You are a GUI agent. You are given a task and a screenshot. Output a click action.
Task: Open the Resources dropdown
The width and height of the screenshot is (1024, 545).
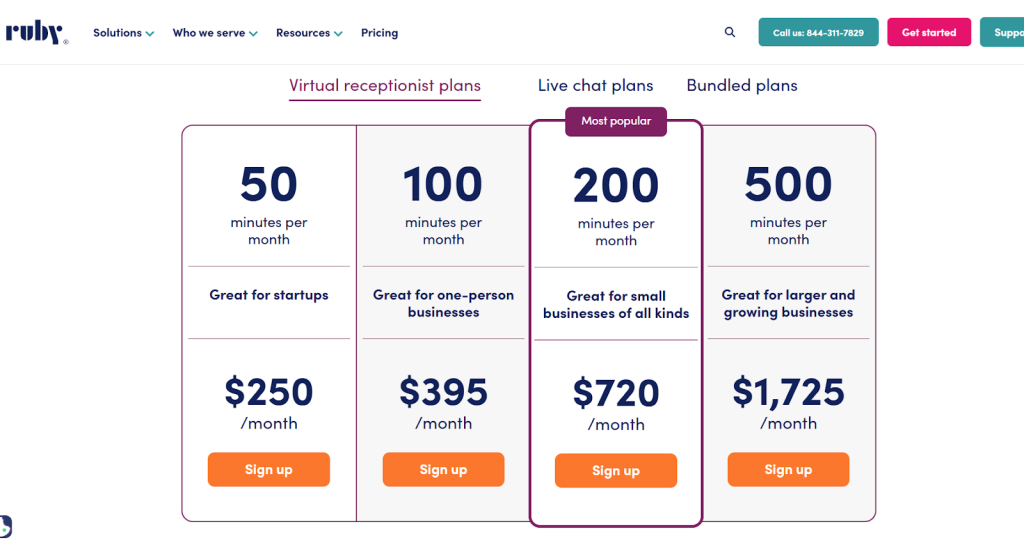(309, 33)
